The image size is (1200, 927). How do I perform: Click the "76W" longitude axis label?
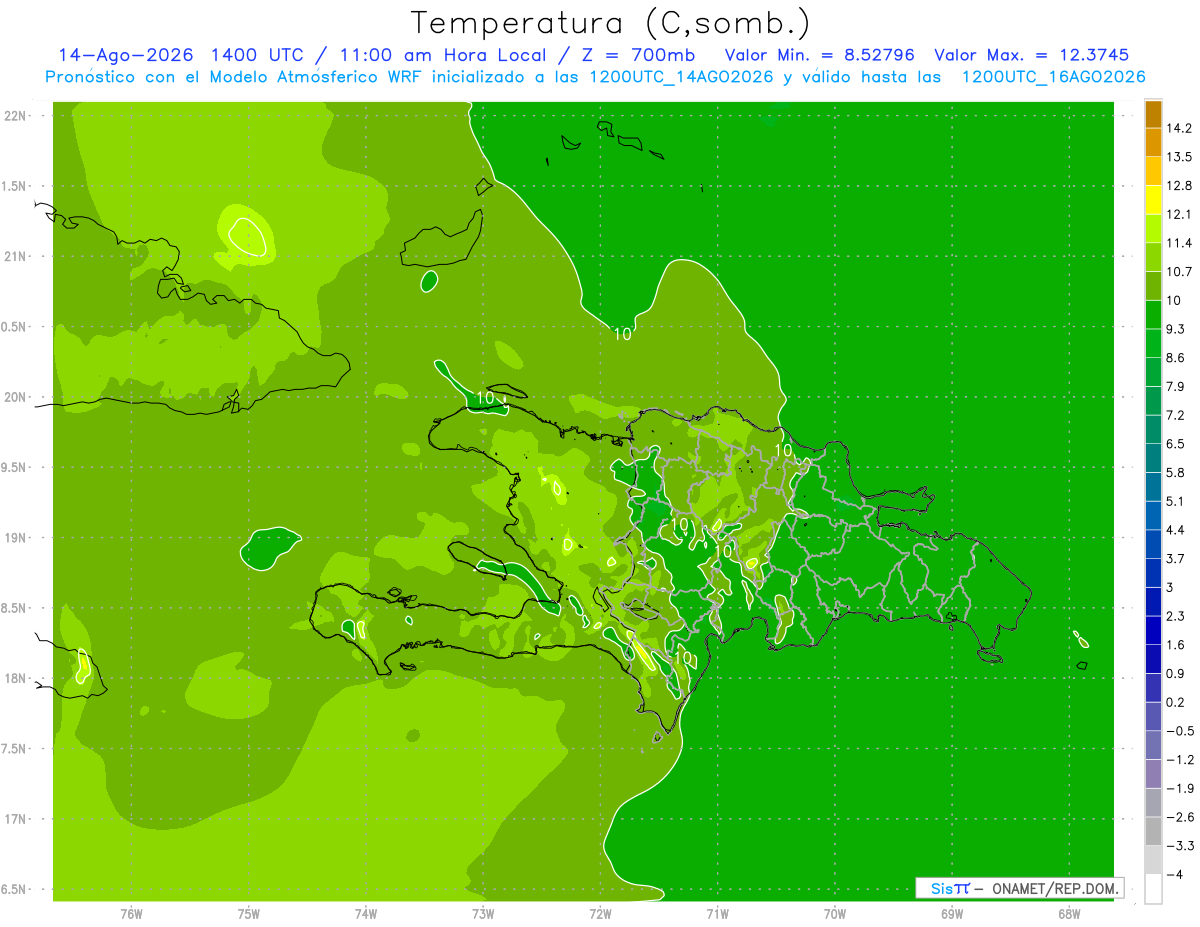[131, 914]
